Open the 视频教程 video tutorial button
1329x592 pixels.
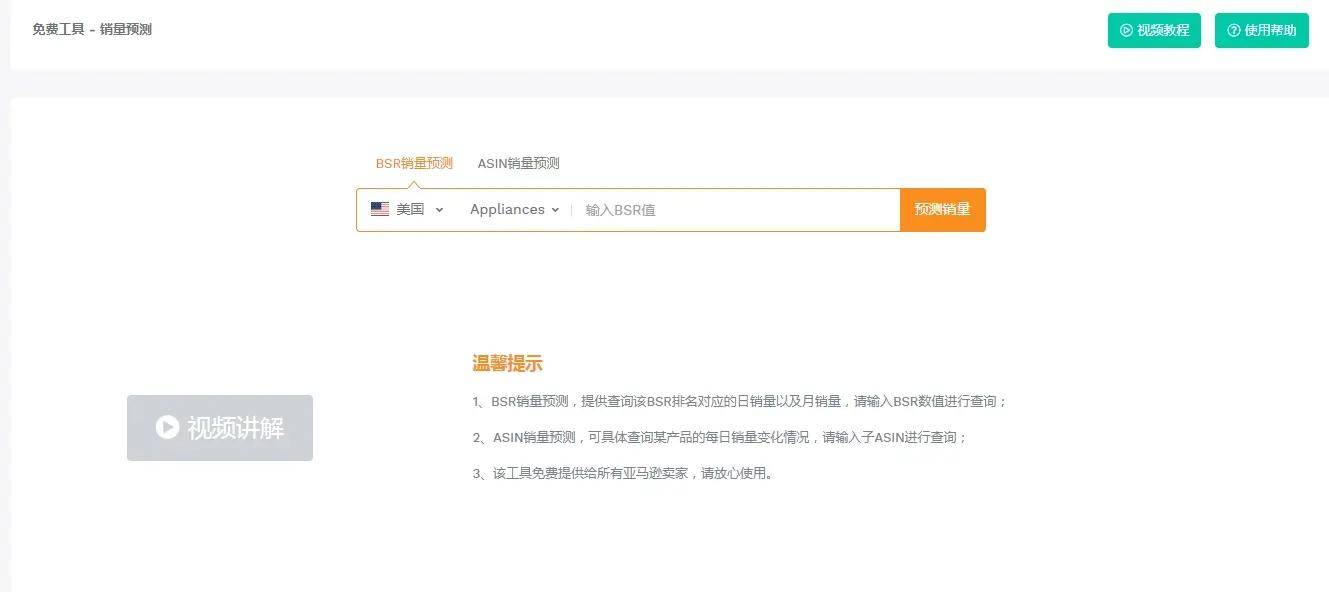tap(1154, 30)
